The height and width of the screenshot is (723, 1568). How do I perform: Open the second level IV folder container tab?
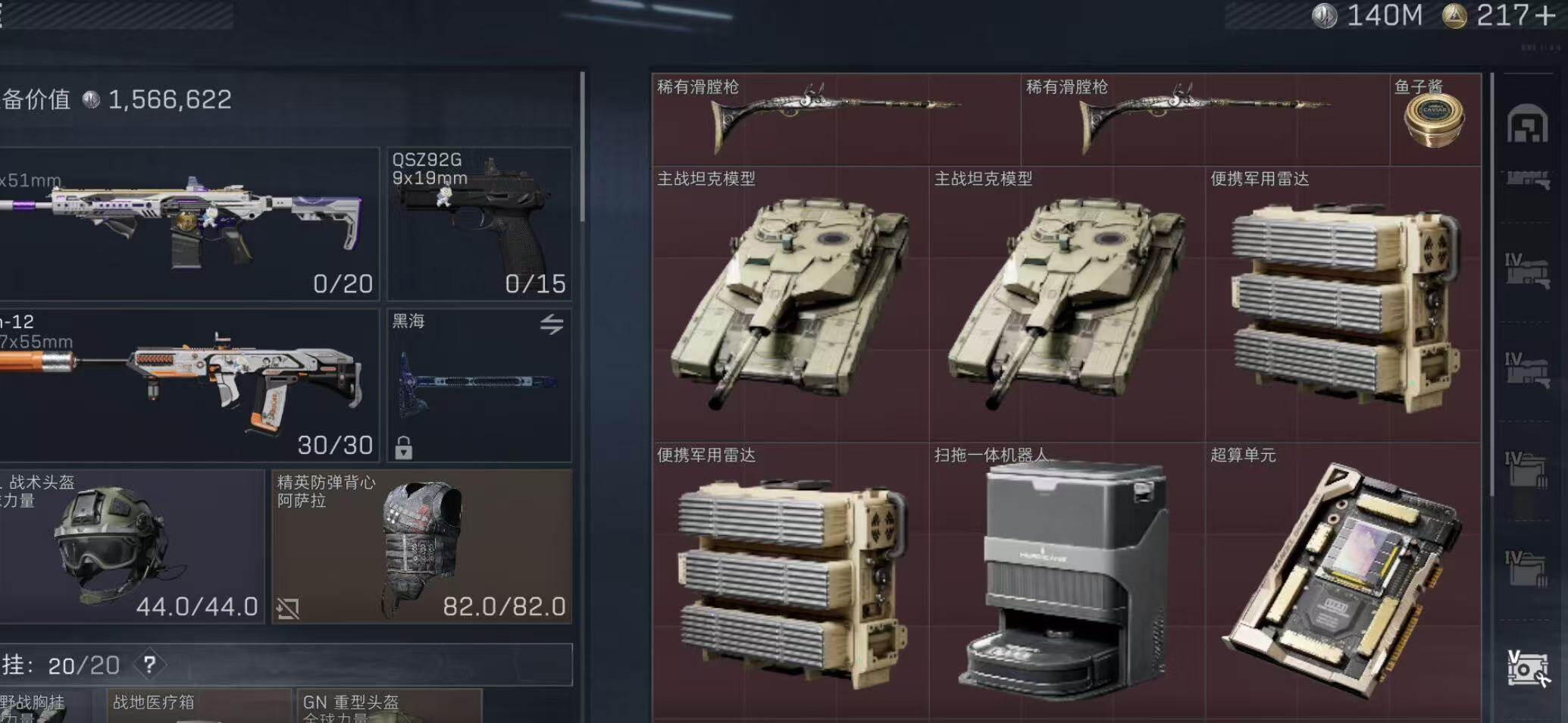coord(1526,569)
